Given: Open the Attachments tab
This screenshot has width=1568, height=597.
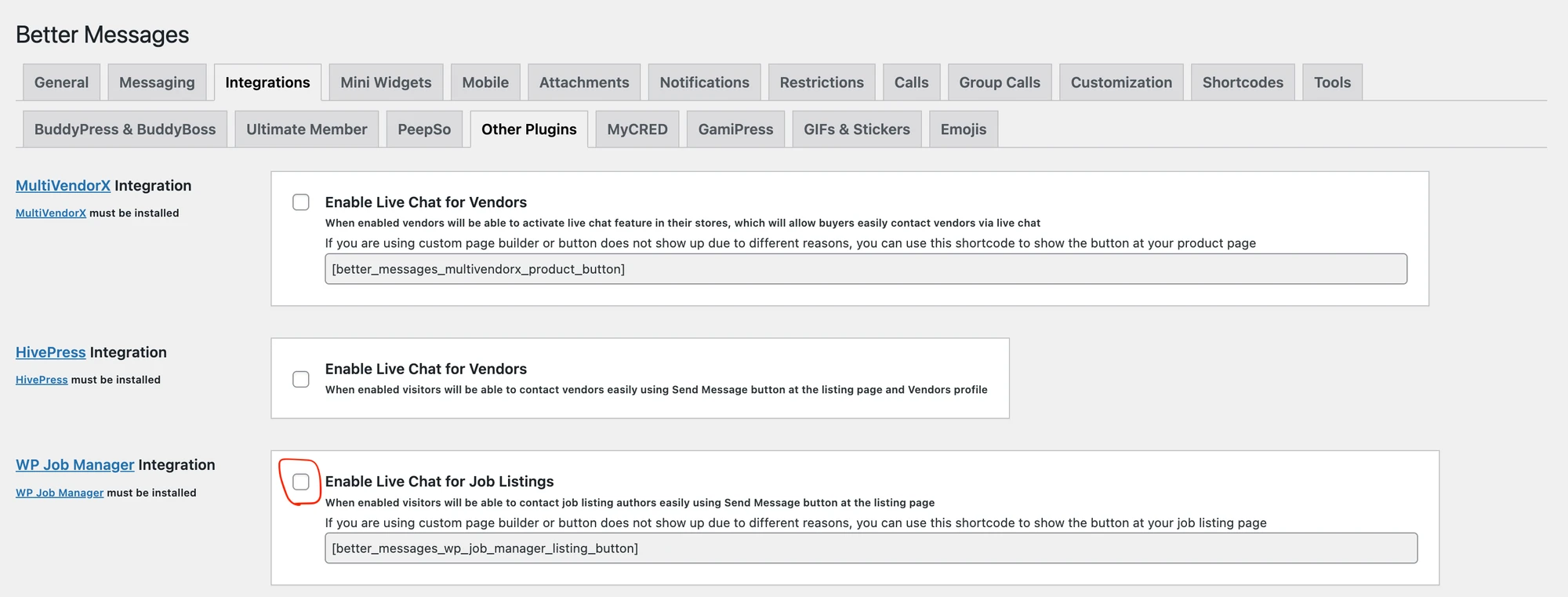Looking at the screenshot, I should [x=584, y=82].
